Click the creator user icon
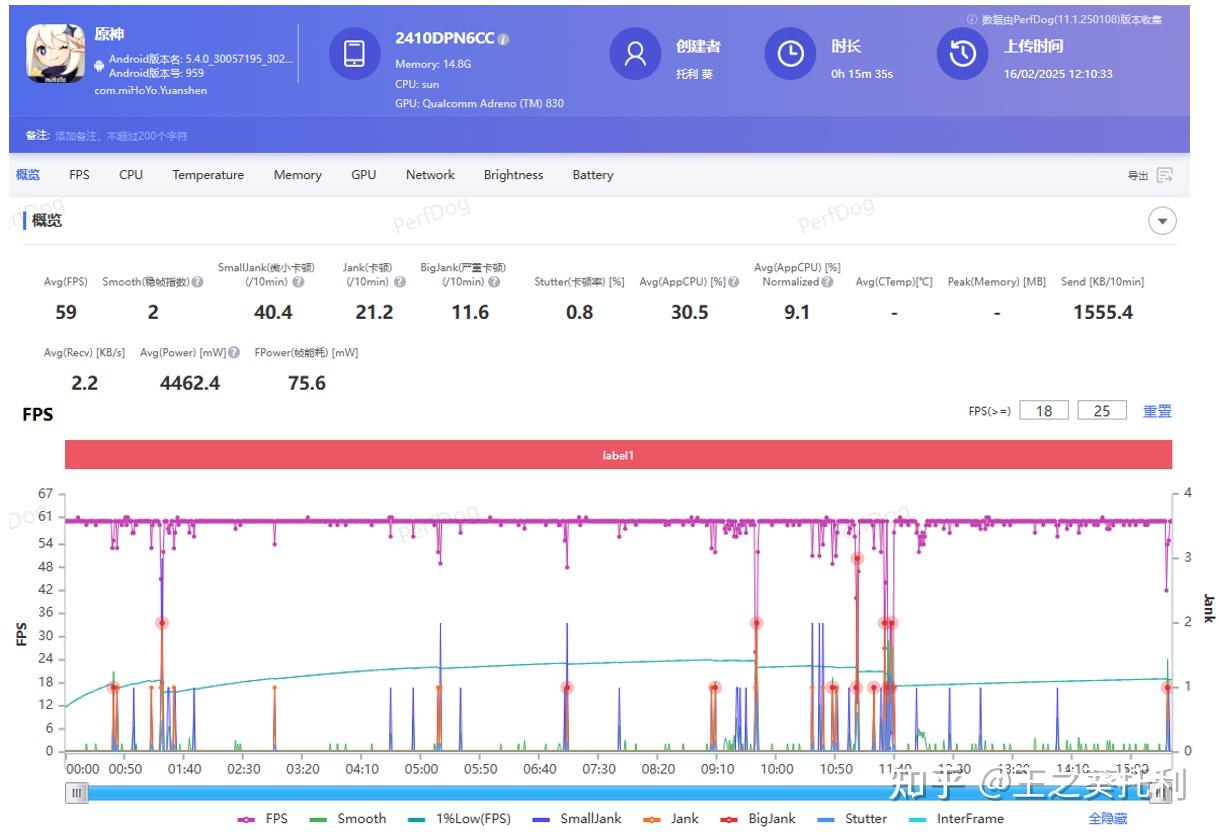This screenshot has height=833, width=1218. click(x=635, y=54)
